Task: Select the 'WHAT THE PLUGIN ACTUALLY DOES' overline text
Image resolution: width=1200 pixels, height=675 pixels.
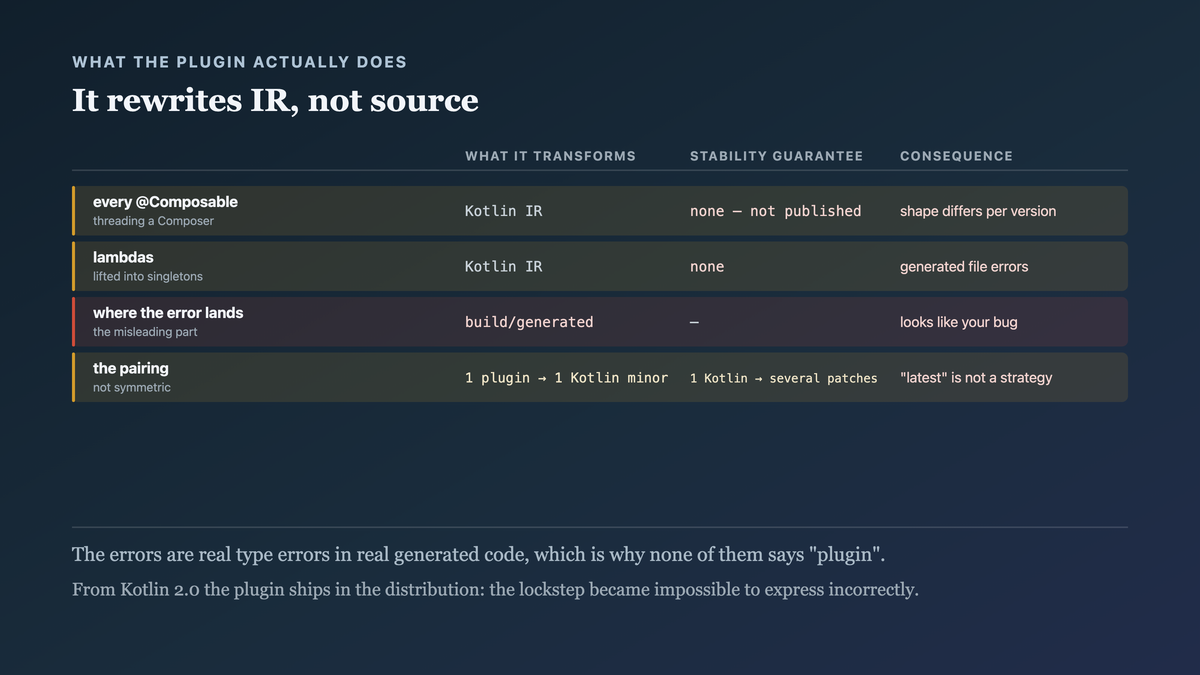Action: [x=240, y=62]
